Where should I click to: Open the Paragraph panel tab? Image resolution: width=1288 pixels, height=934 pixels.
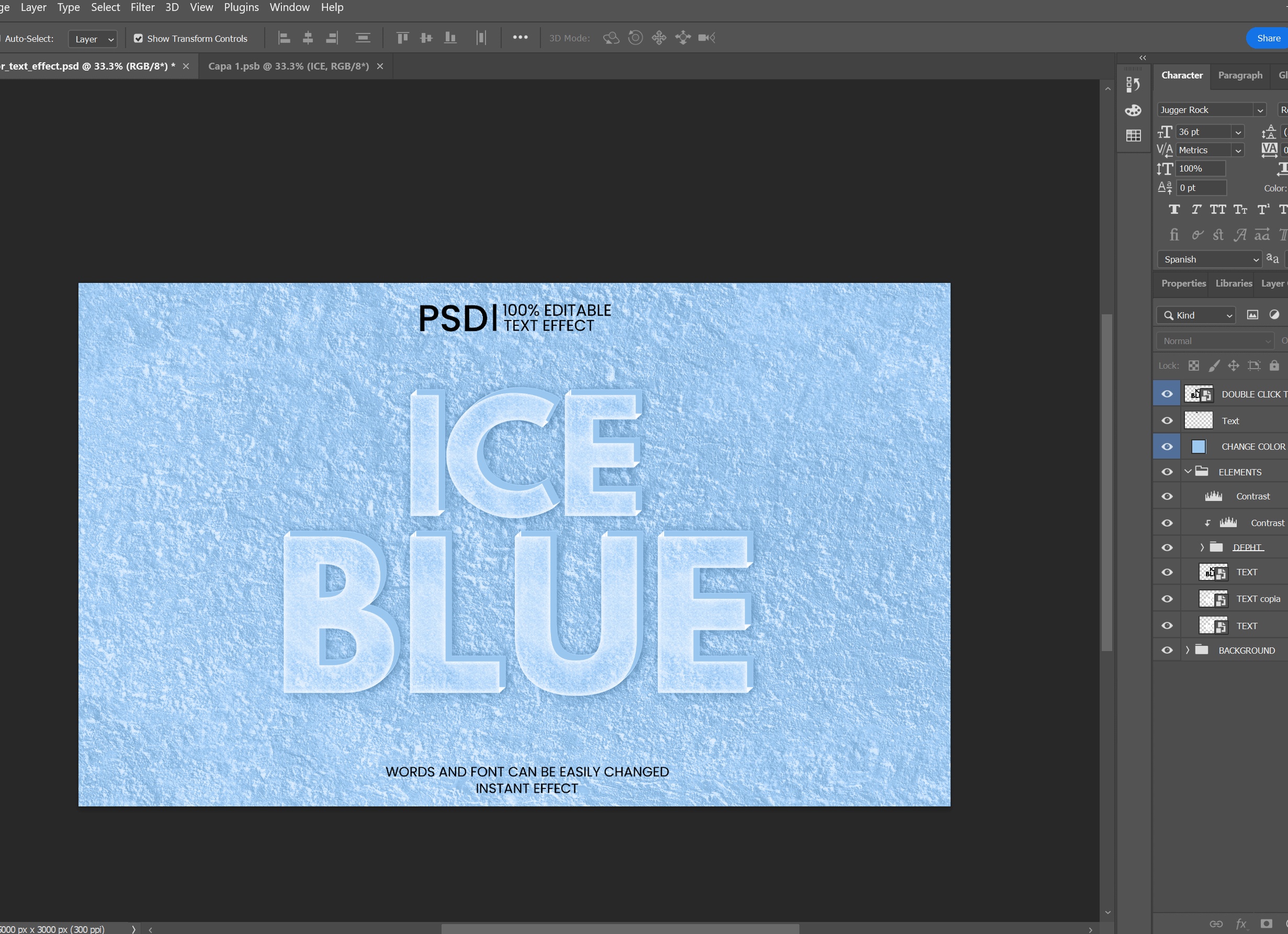point(1240,75)
